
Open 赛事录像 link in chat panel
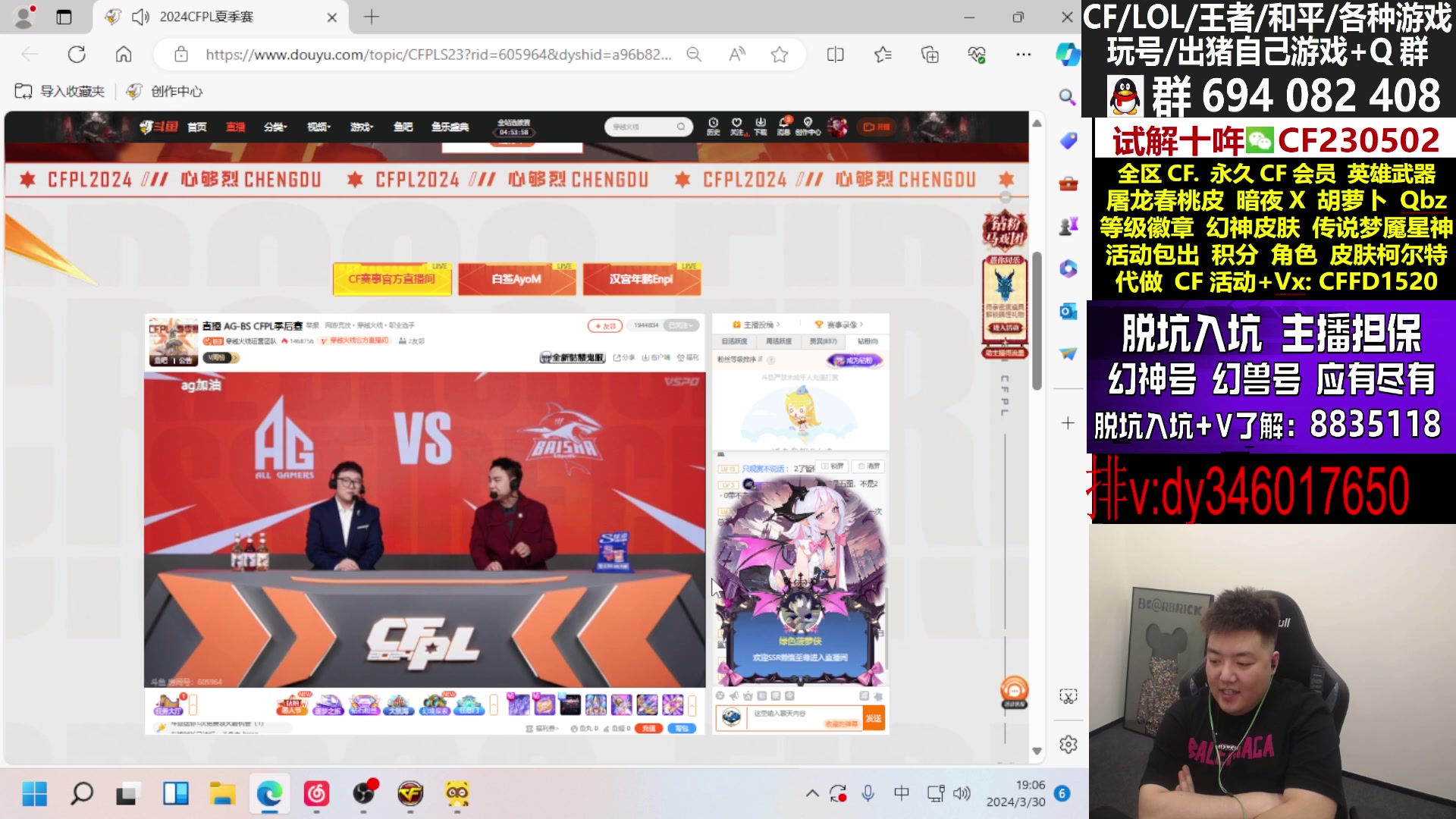[x=839, y=325]
